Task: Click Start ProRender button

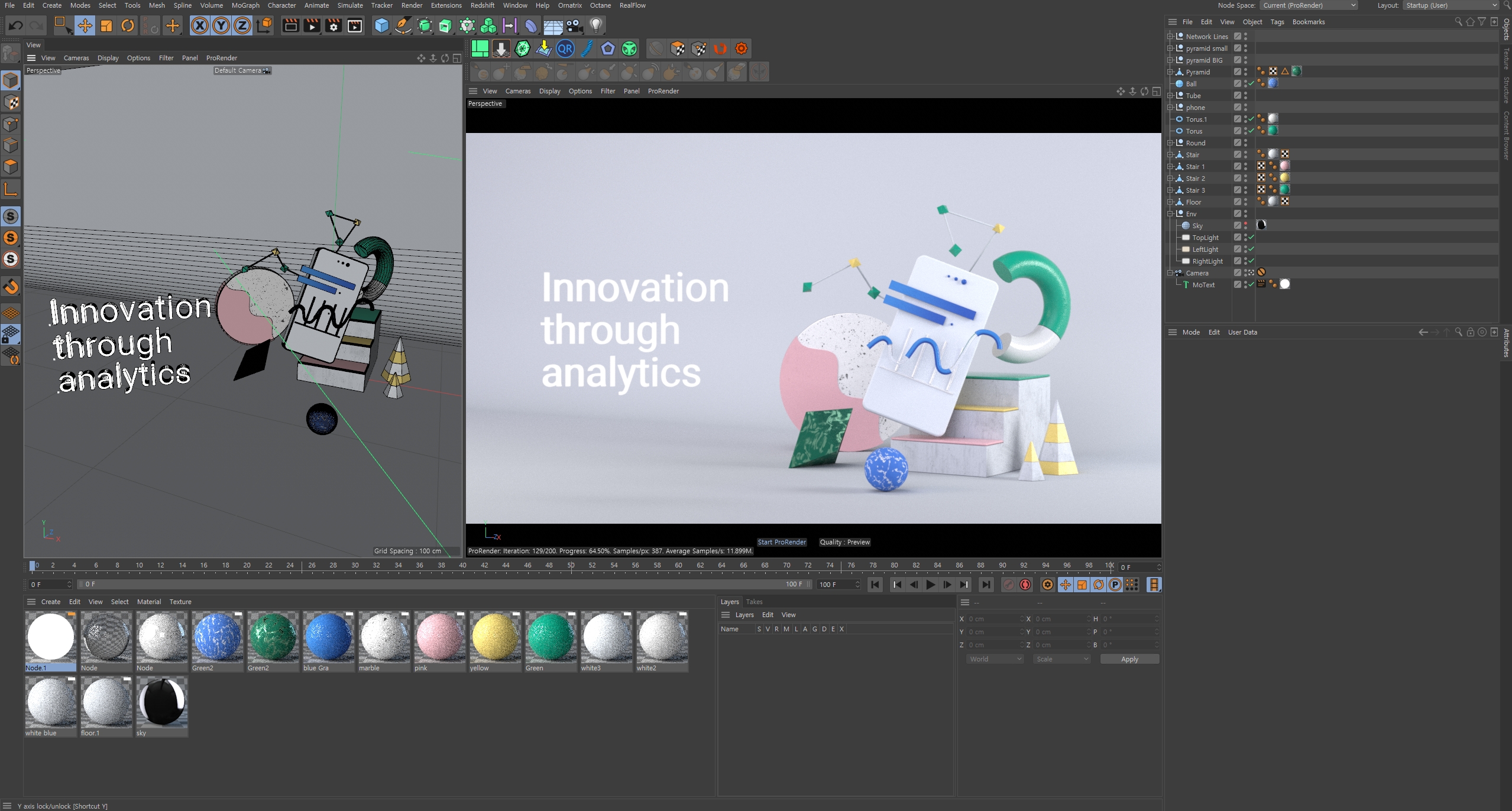Action: point(783,542)
